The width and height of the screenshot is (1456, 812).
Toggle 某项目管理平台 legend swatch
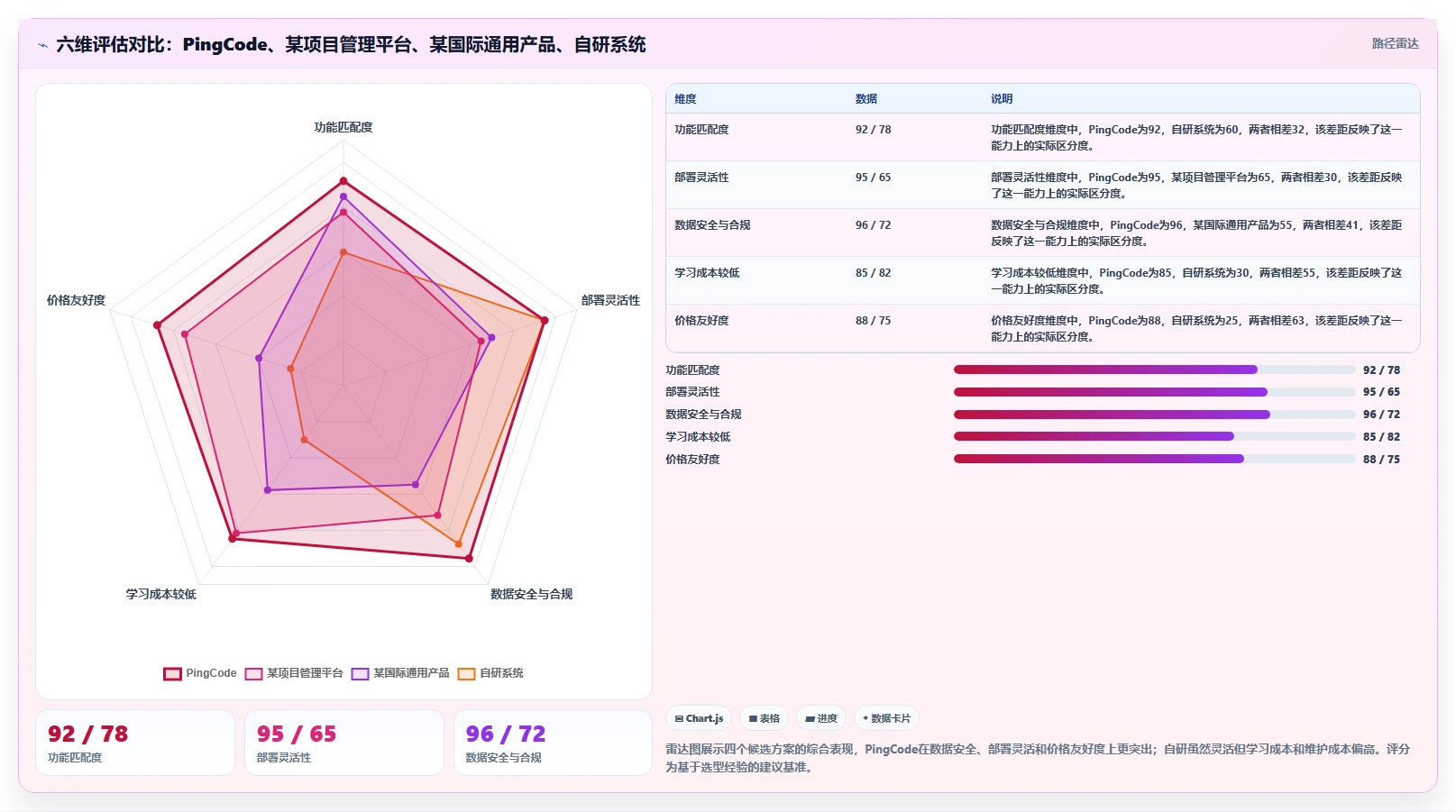[253, 673]
